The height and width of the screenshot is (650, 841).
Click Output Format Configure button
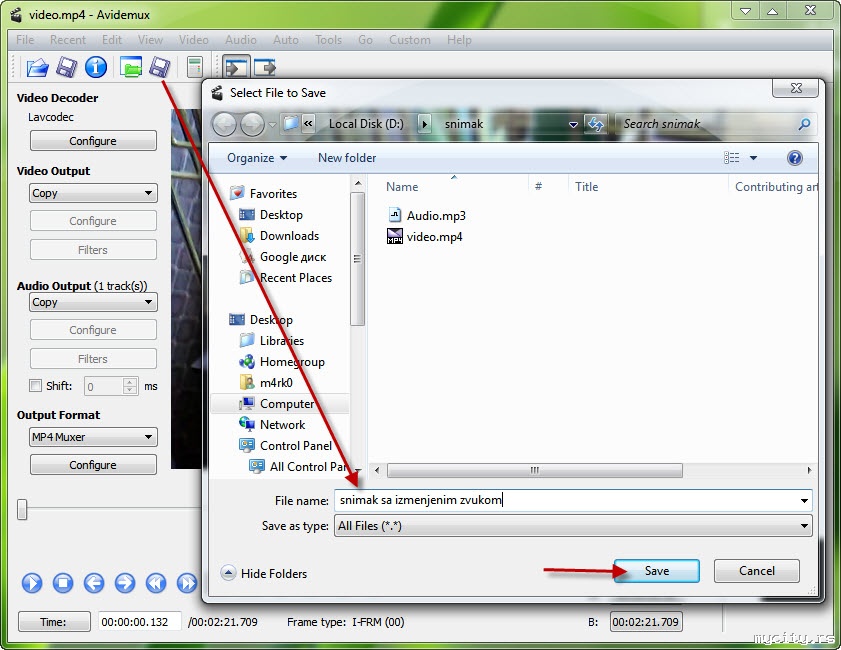[x=93, y=464]
